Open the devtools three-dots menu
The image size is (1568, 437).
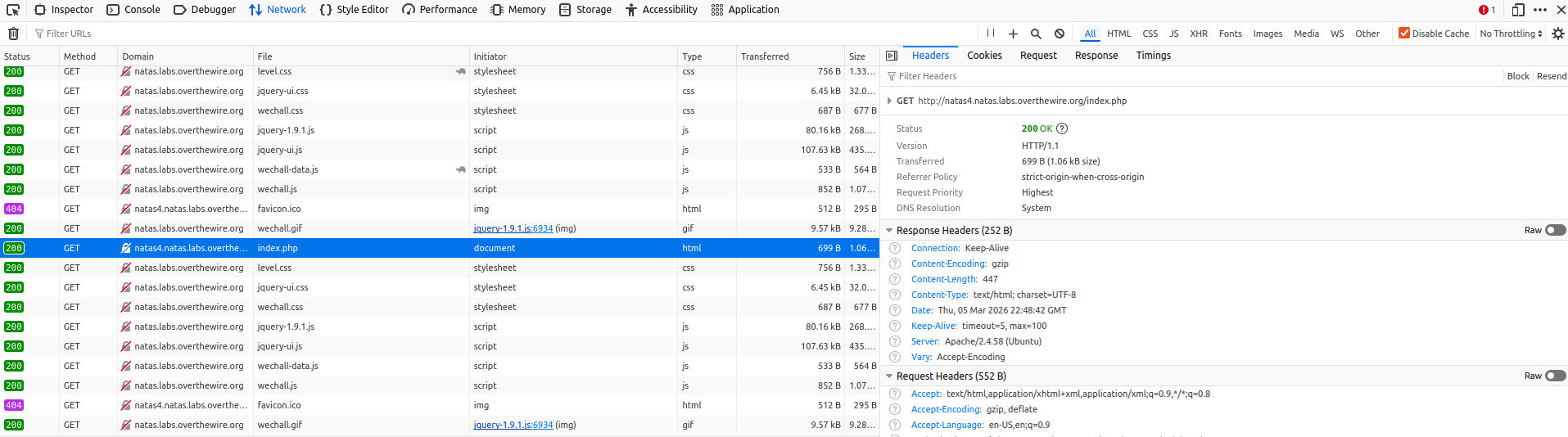click(x=1540, y=10)
